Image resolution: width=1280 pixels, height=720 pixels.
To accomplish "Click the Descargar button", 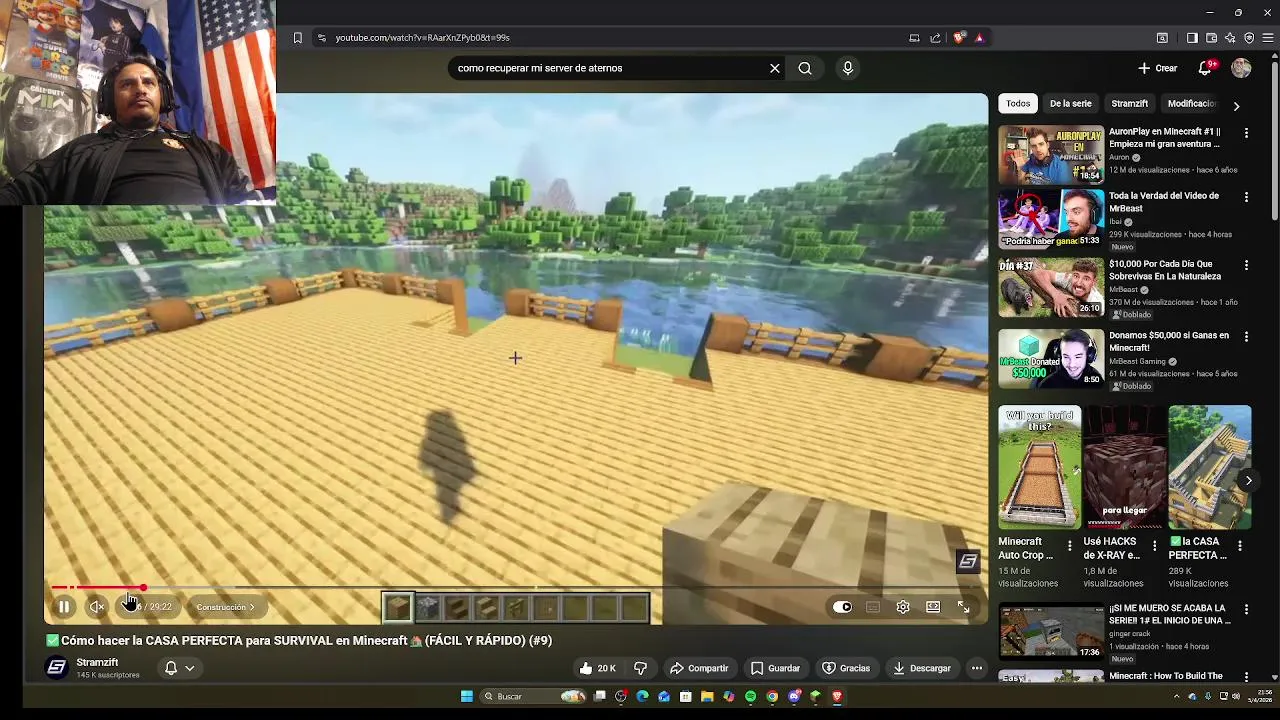I will pyautogui.click(x=922, y=668).
